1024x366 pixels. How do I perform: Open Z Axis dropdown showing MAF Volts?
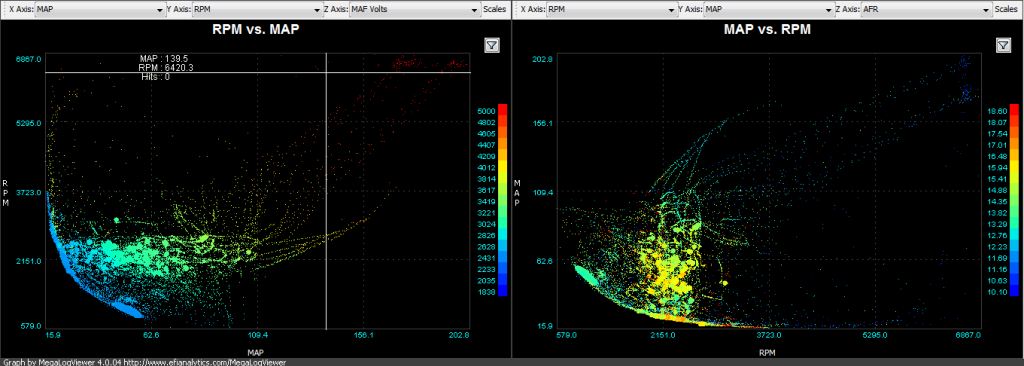tap(415, 10)
